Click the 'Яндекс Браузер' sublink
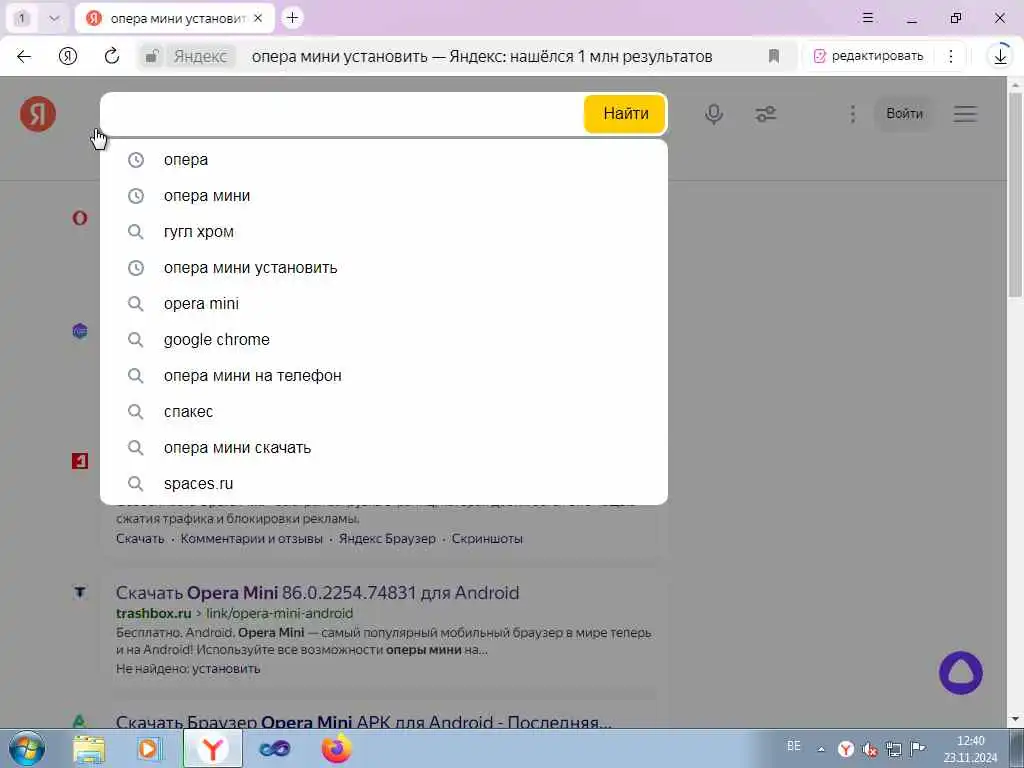Viewport: 1024px width, 768px height. pos(387,539)
